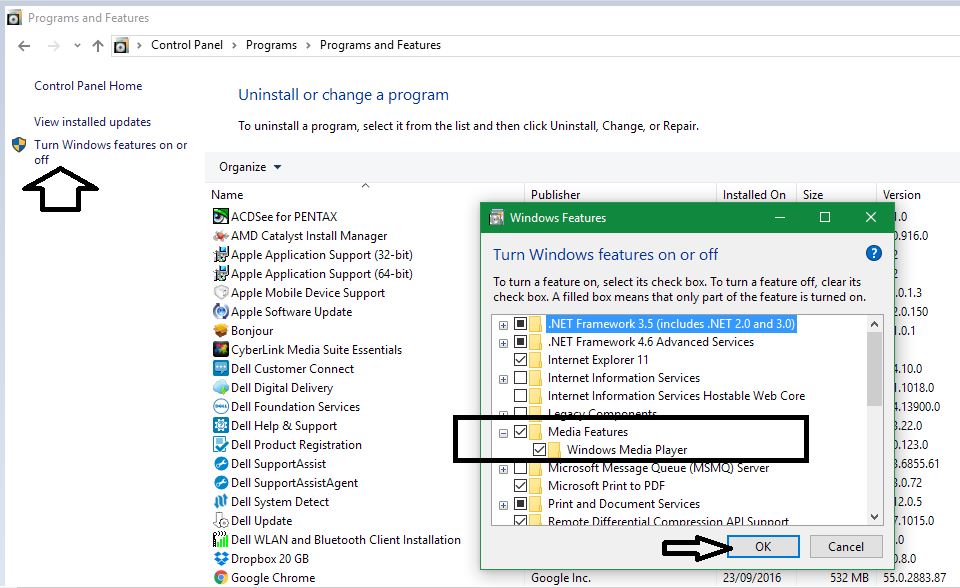
Task: Click the CyberLink Media Suite Essentials icon
Action: (220, 350)
